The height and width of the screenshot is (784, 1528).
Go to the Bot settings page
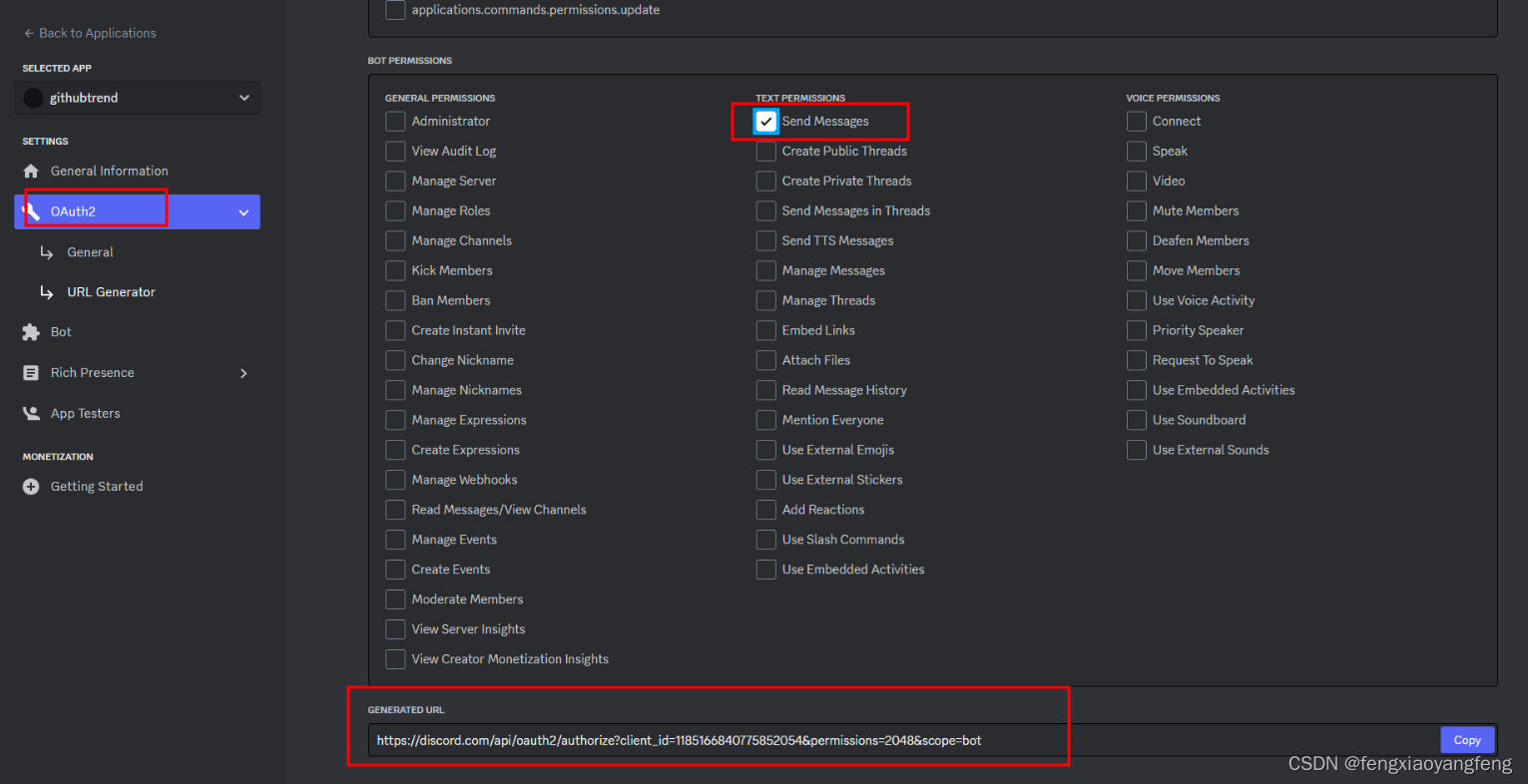point(61,332)
